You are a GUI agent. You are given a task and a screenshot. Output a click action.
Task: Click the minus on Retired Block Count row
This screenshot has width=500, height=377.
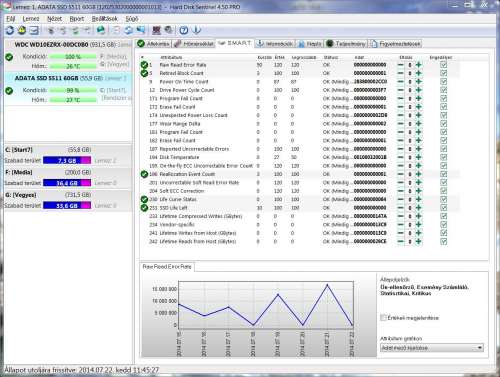pyautogui.click(x=401, y=73)
